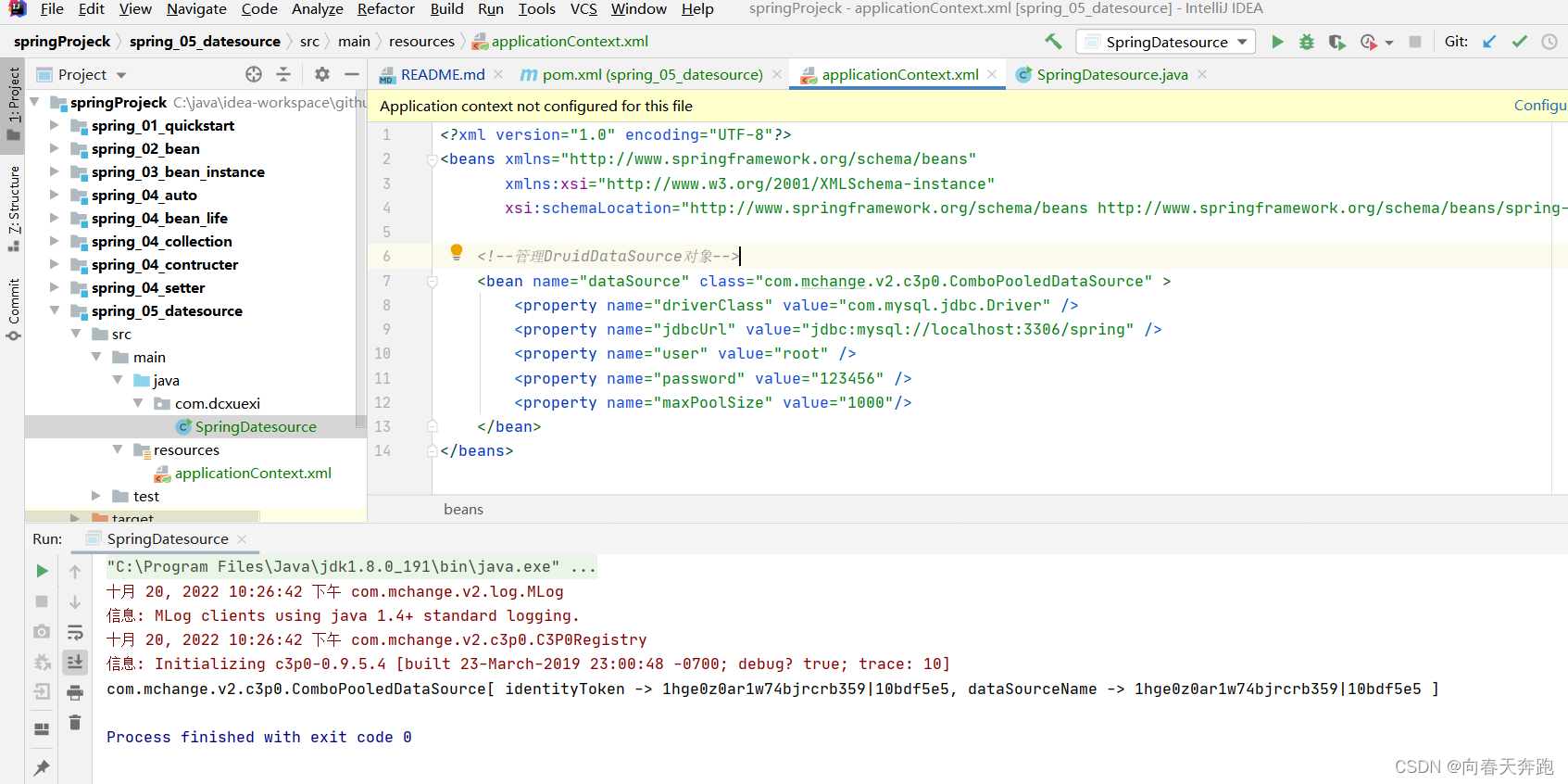Click the camera dump threads icon
Image resolution: width=1568 pixels, height=784 pixels.
coord(42,631)
